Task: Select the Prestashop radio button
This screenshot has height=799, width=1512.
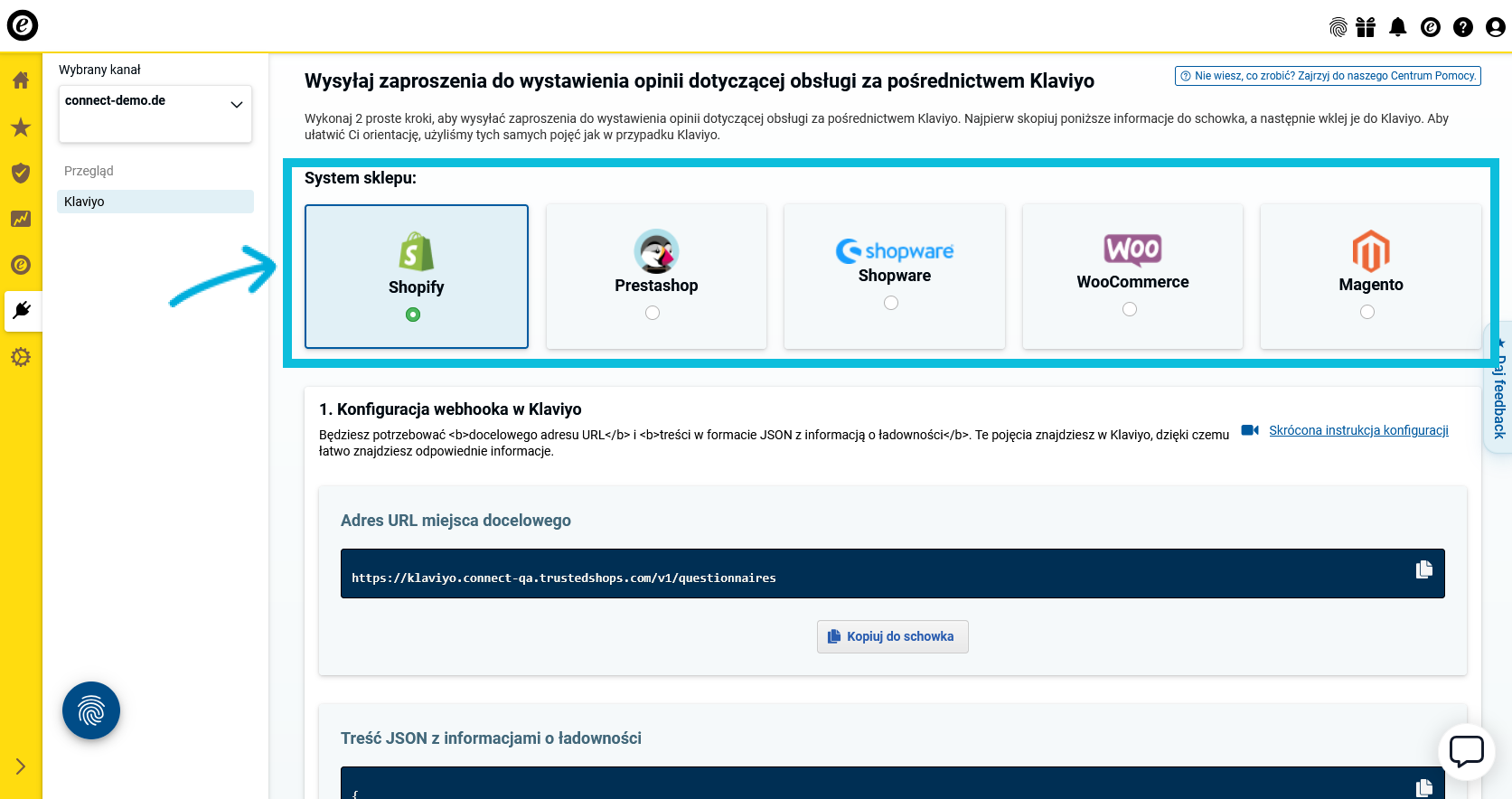Action: click(x=653, y=313)
